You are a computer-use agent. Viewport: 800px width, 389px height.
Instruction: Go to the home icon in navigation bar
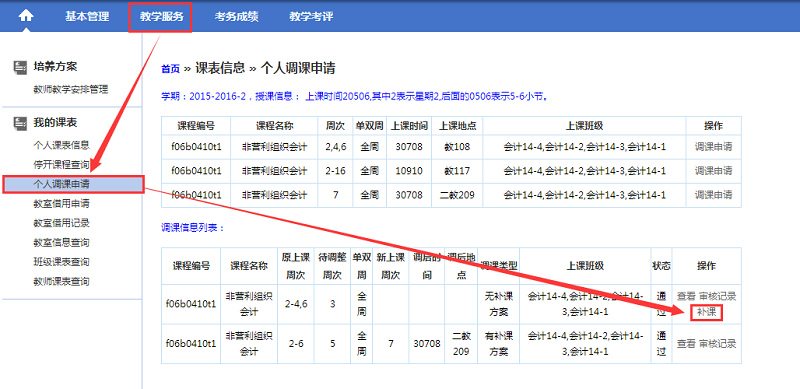[26, 16]
